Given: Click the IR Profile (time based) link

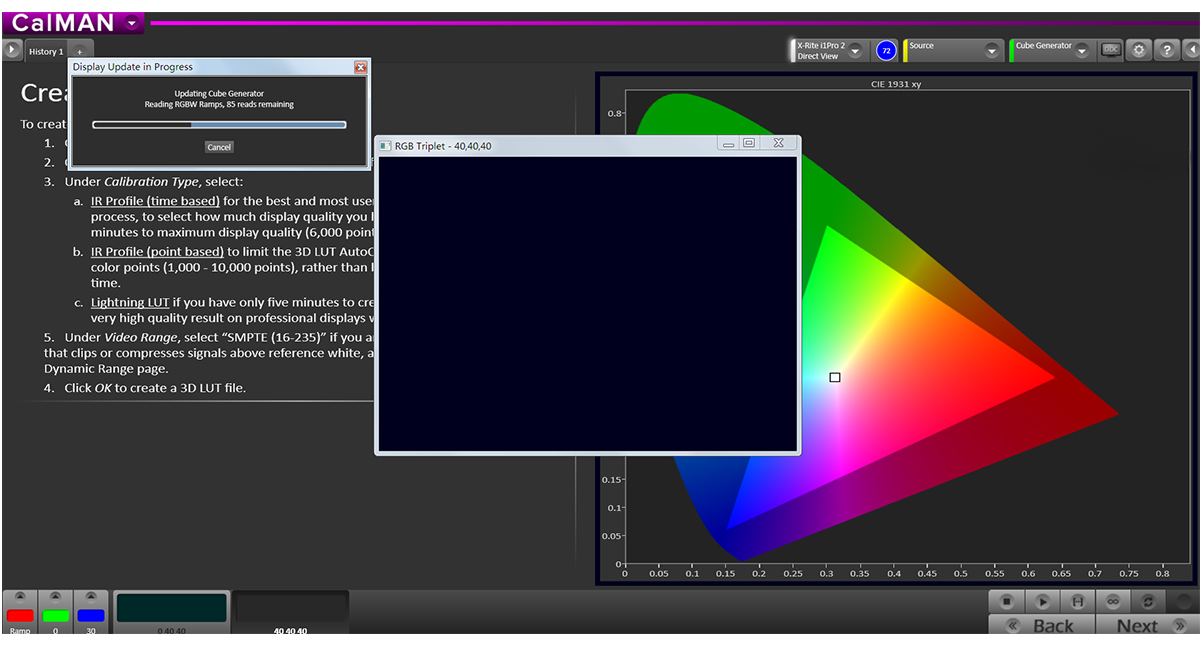Looking at the screenshot, I should (155, 201).
